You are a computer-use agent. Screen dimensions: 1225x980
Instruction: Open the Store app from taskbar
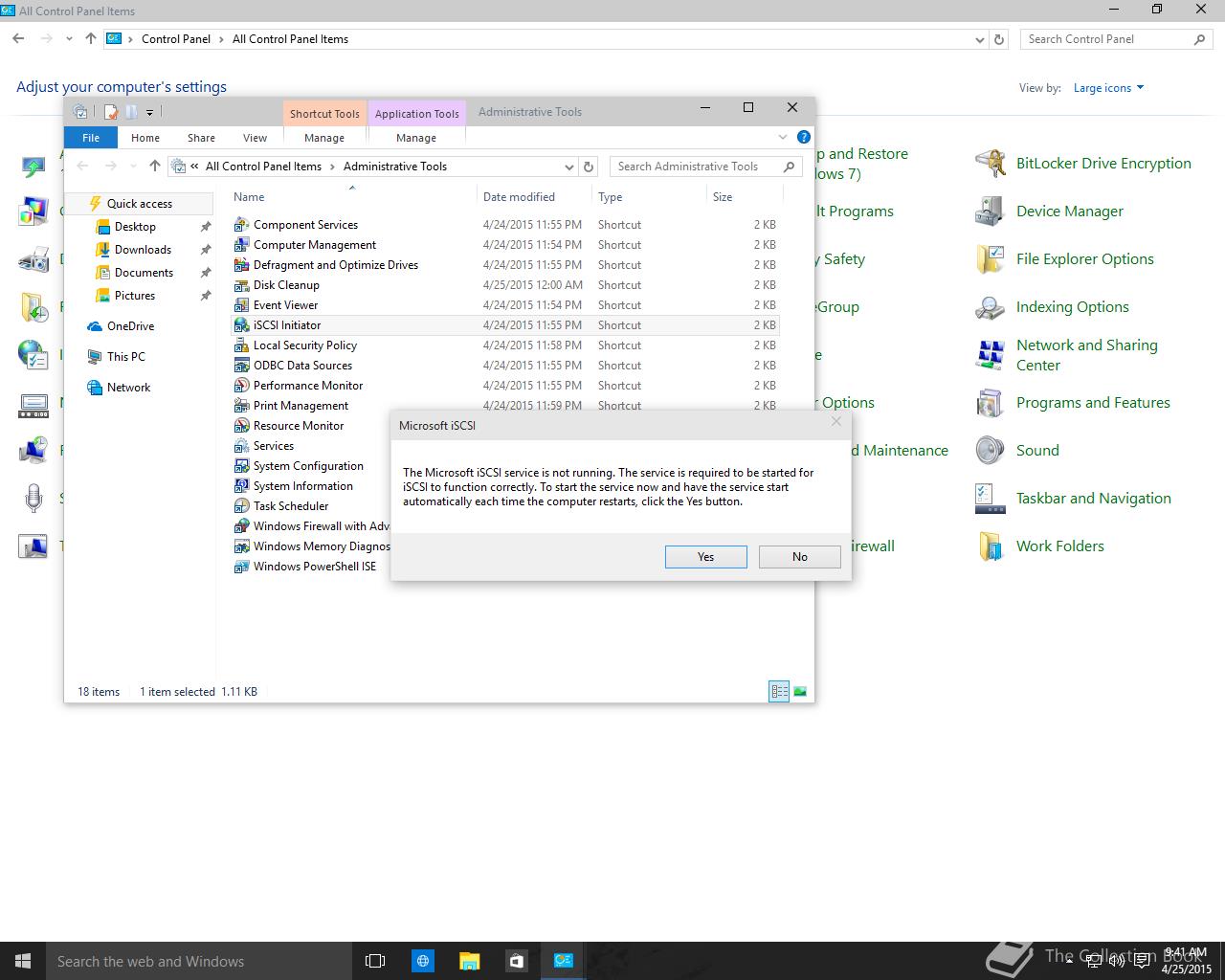(516, 961)
